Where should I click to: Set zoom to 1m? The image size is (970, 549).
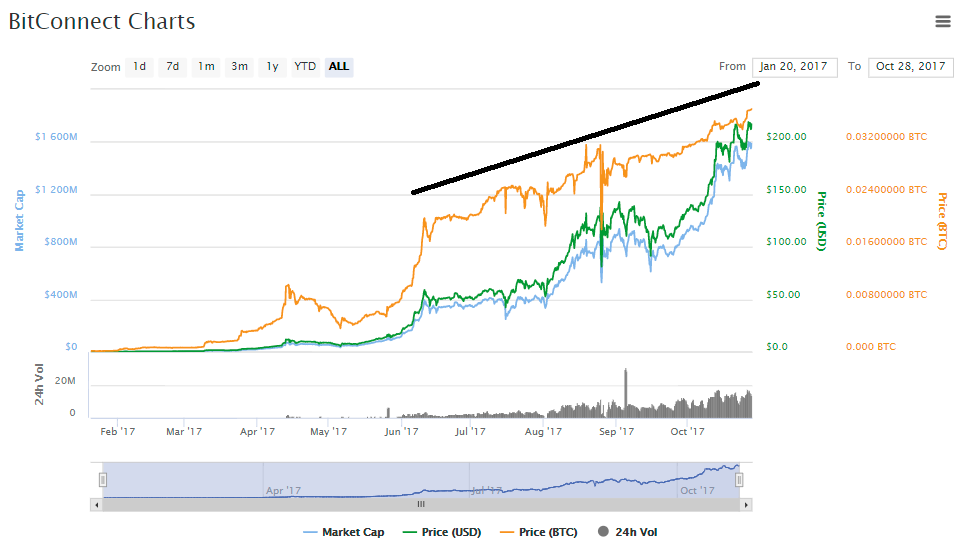(x=206, y=66)
